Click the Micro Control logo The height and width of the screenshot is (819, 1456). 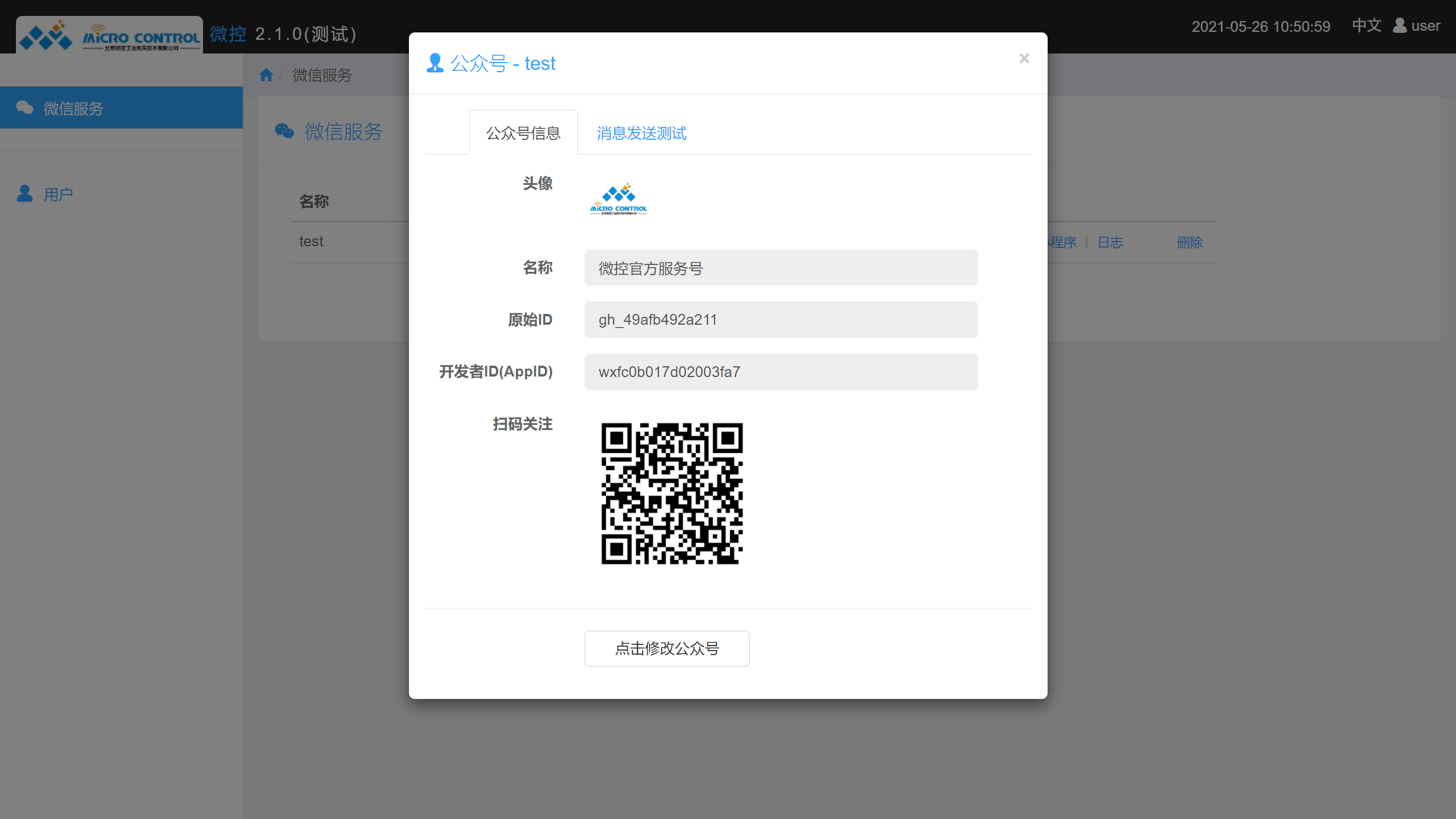pyautogui.click(x=108, y=34)
